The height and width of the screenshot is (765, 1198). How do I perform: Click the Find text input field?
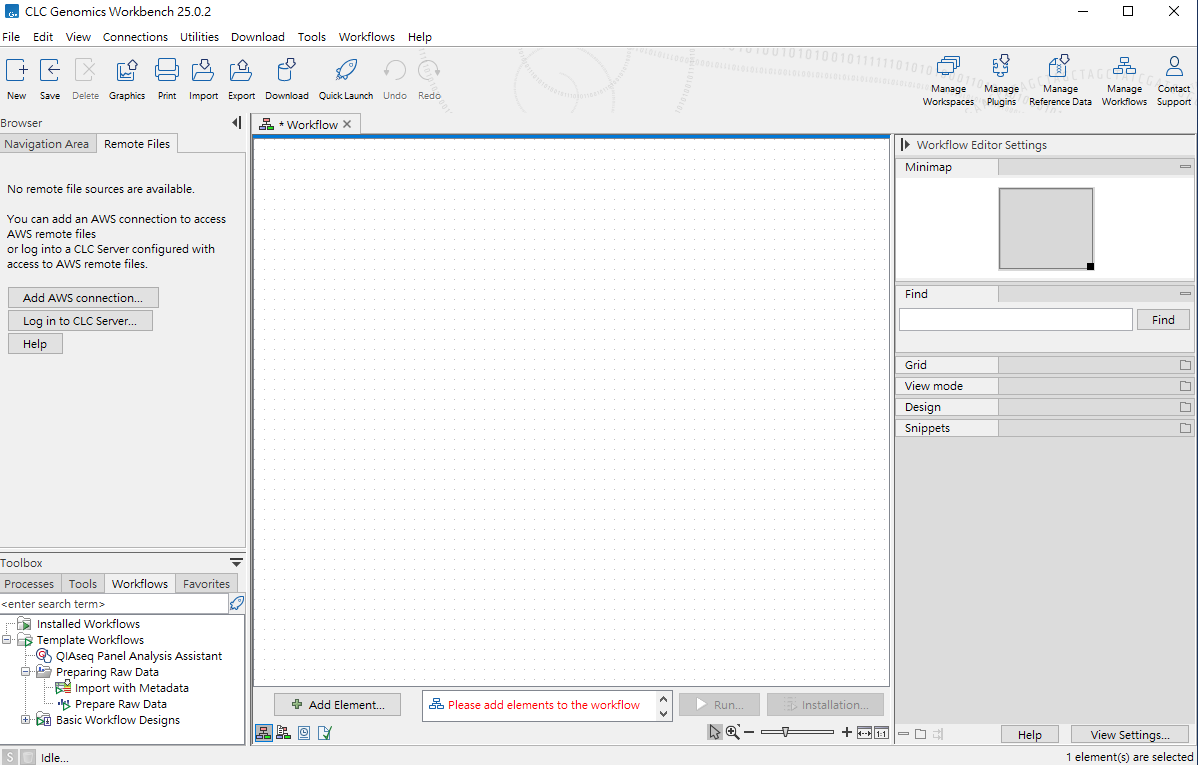coord(1015,319)
